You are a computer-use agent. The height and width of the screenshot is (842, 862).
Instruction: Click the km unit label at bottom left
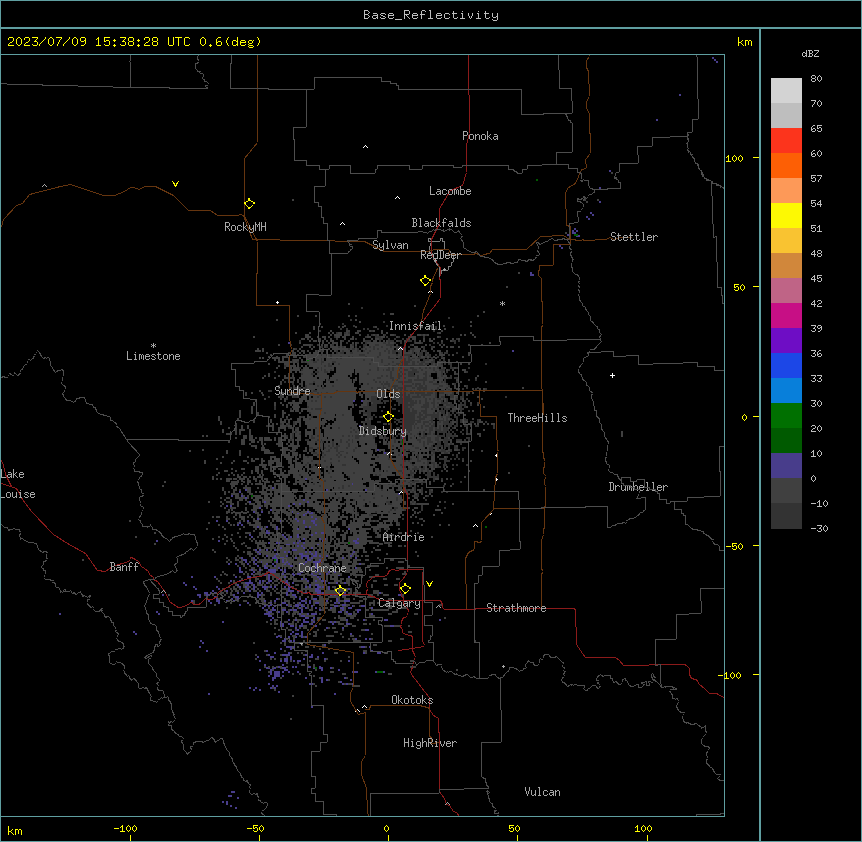(x=15, y=830)
